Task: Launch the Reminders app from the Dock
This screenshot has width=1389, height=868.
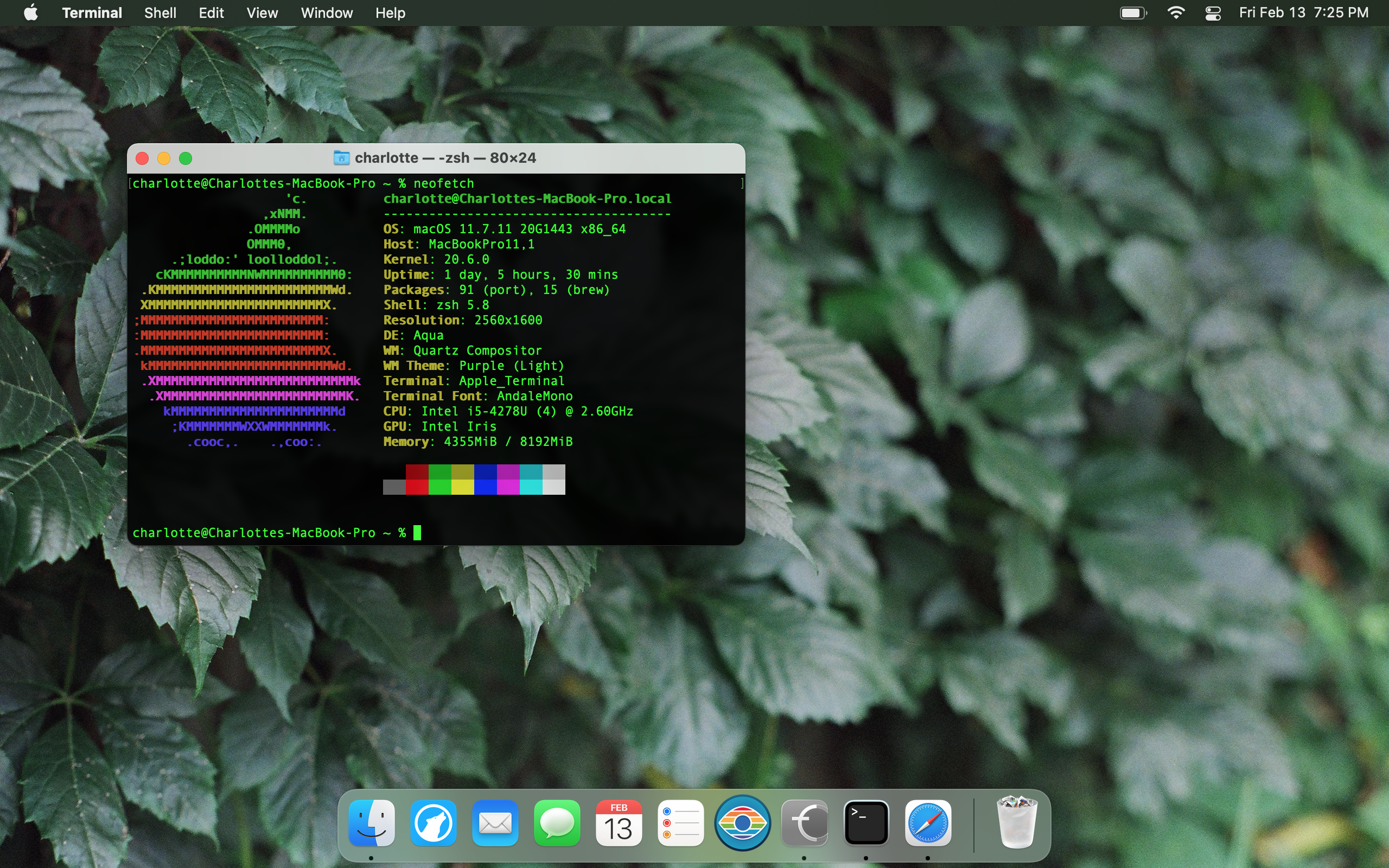Action: (681, 824)
